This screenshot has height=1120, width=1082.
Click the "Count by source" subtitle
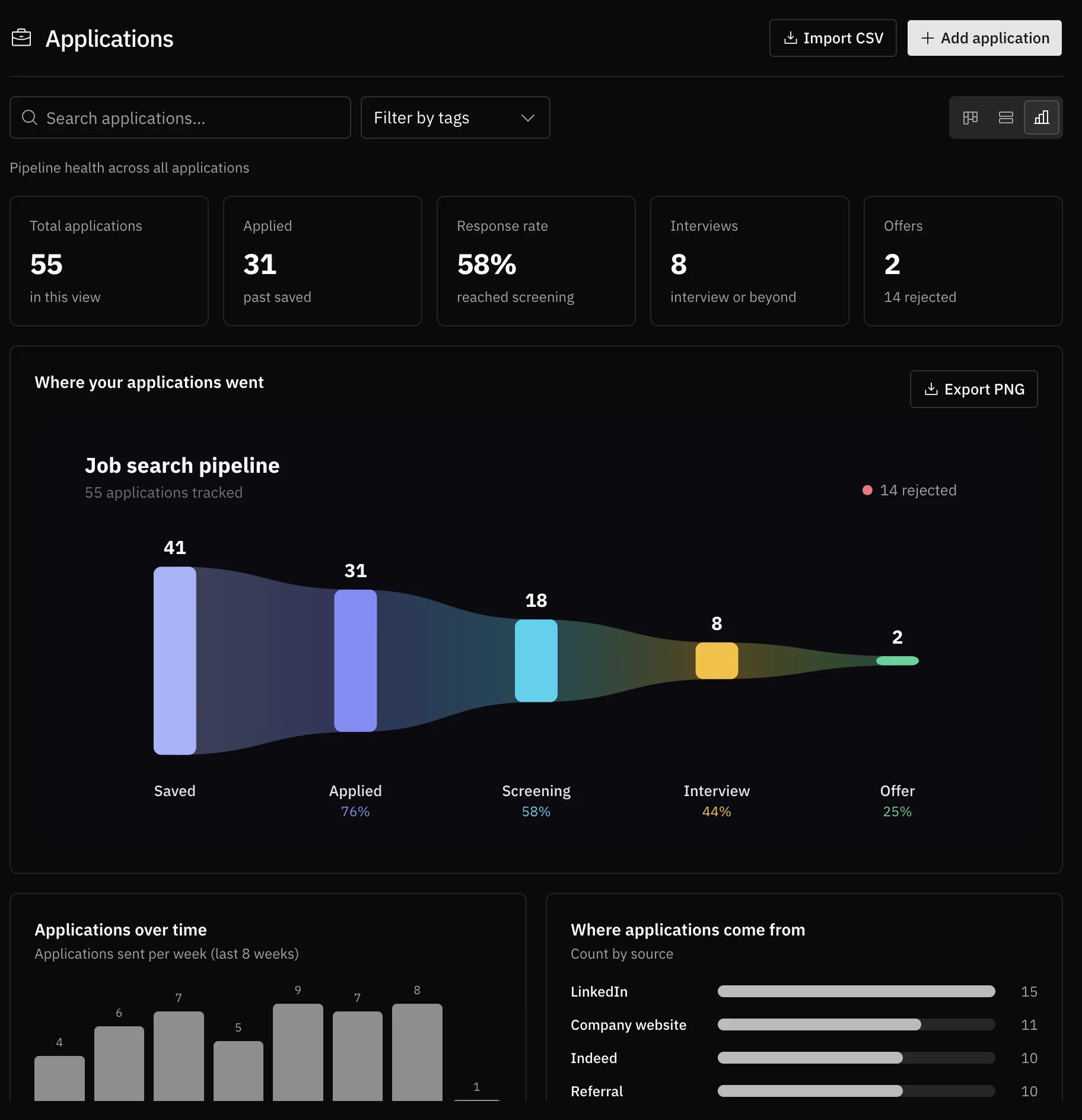(x=622, y=954)
